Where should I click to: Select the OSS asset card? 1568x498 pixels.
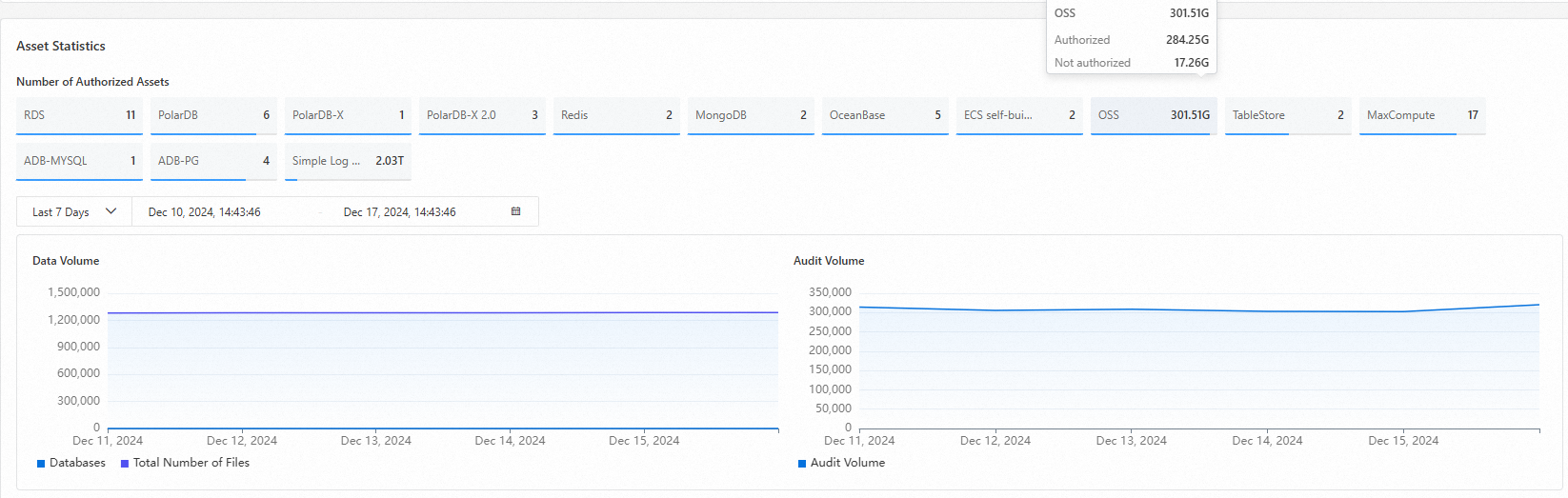point(1154,115)
